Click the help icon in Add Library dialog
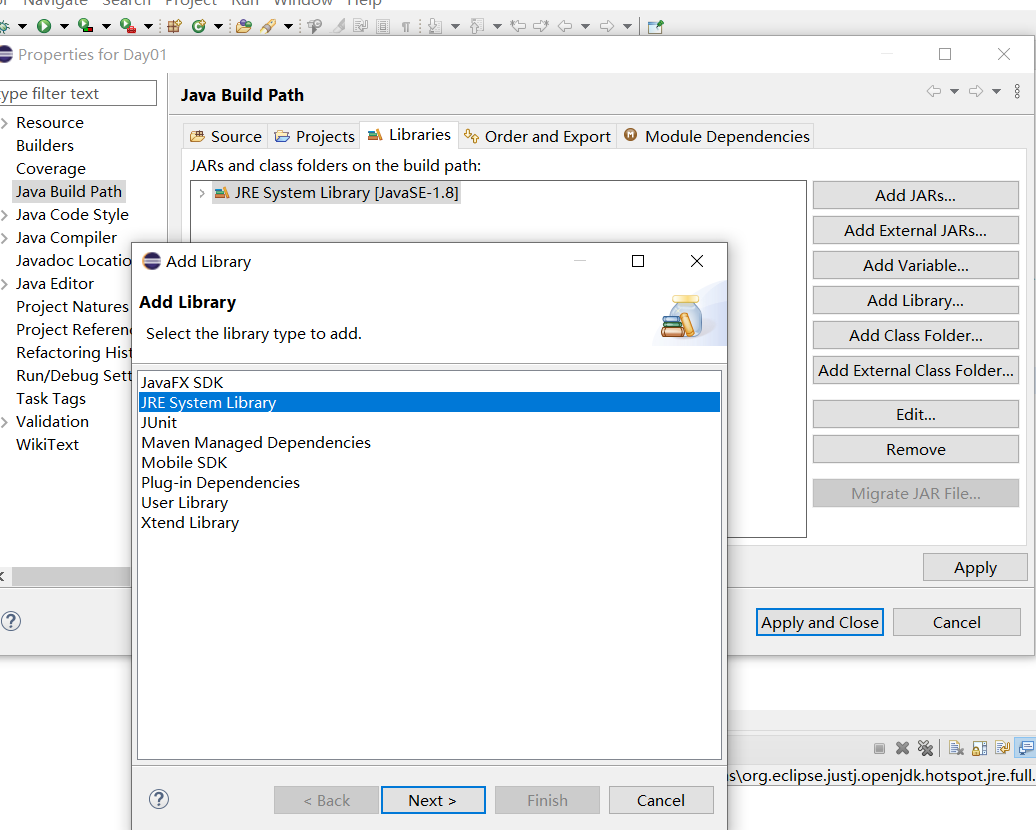The image size is (1036, 830). tap(159, 799)
